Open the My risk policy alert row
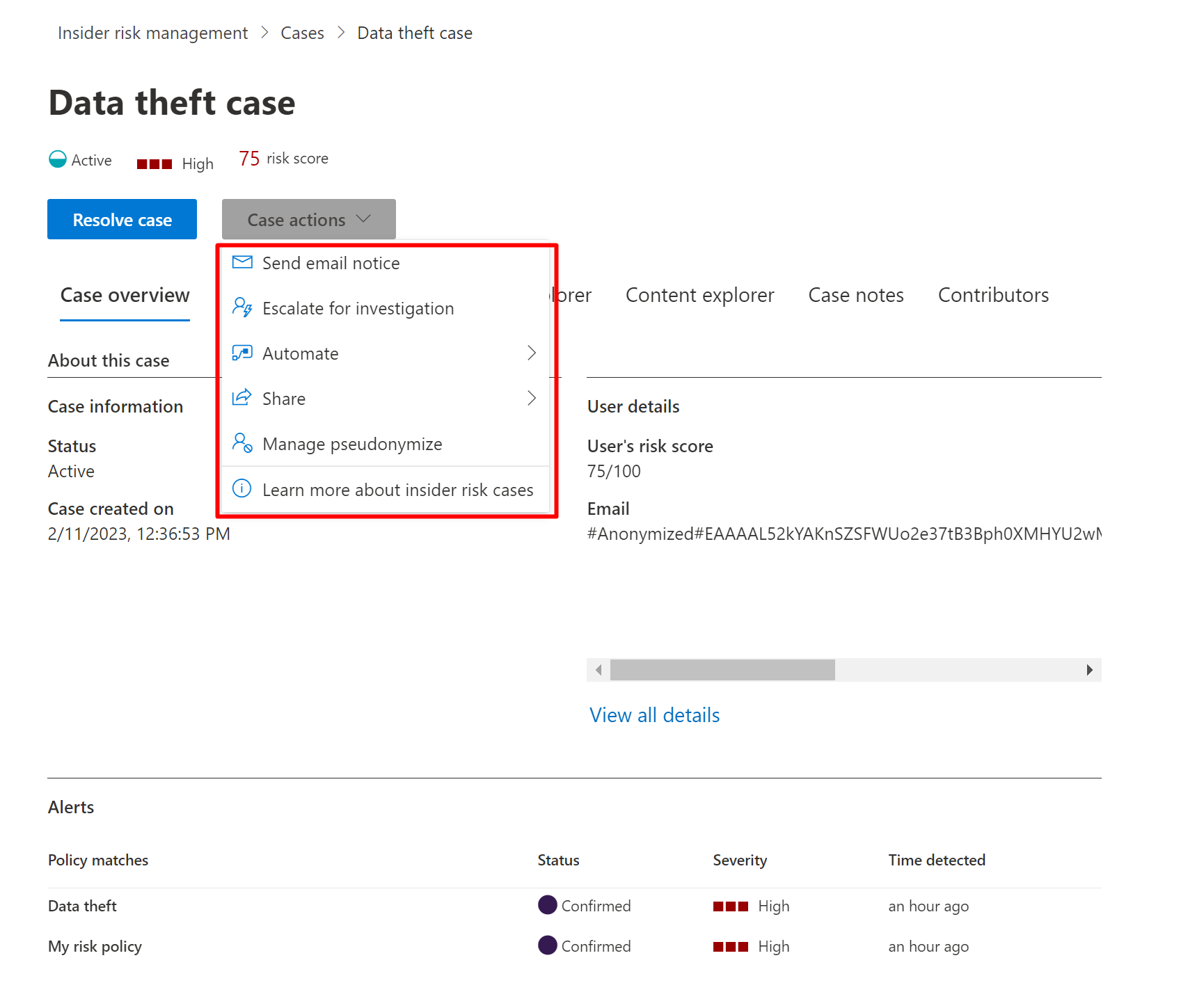This screenshot has height=983, width=1204. click(x=95, y=946)
